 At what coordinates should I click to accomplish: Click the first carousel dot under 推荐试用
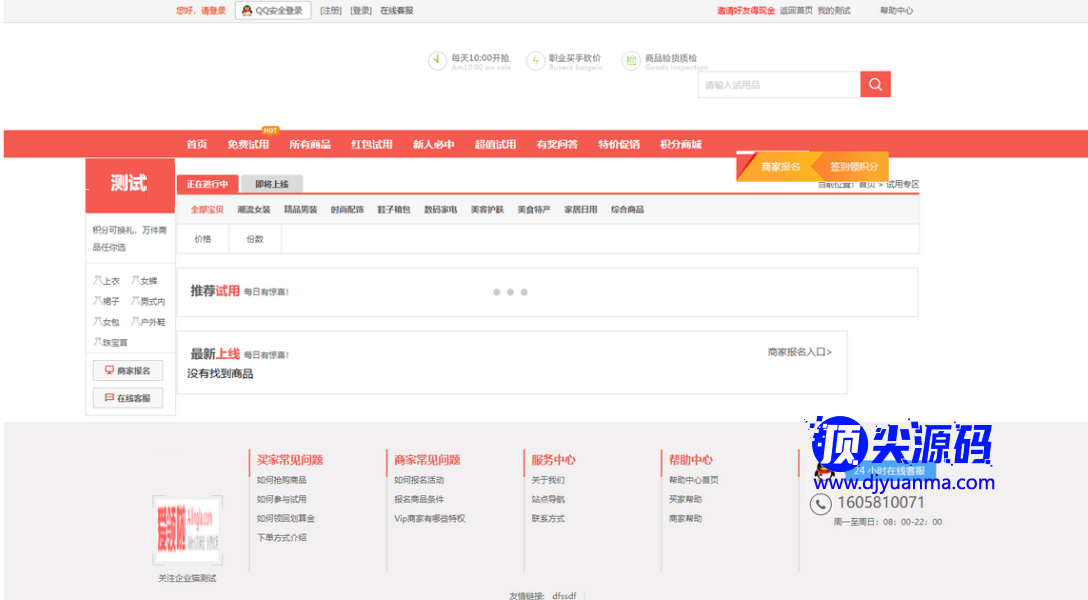[496, 292]
